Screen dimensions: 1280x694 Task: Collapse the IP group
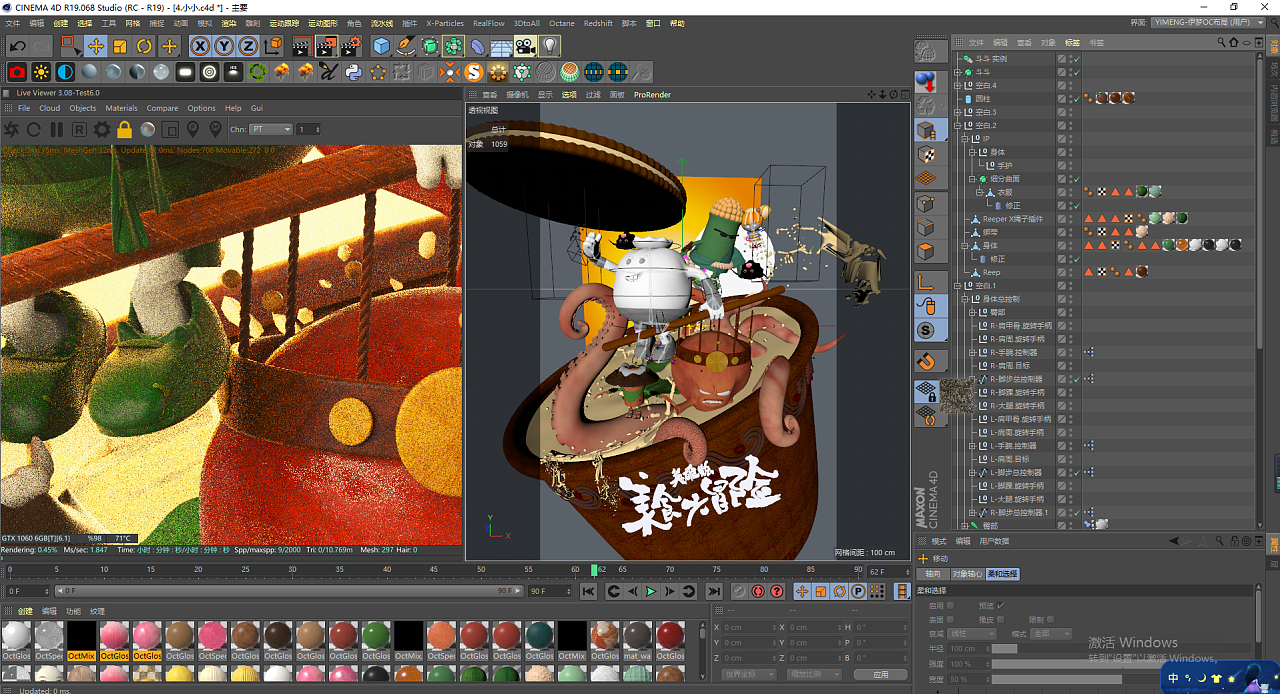tap(965, 139)
